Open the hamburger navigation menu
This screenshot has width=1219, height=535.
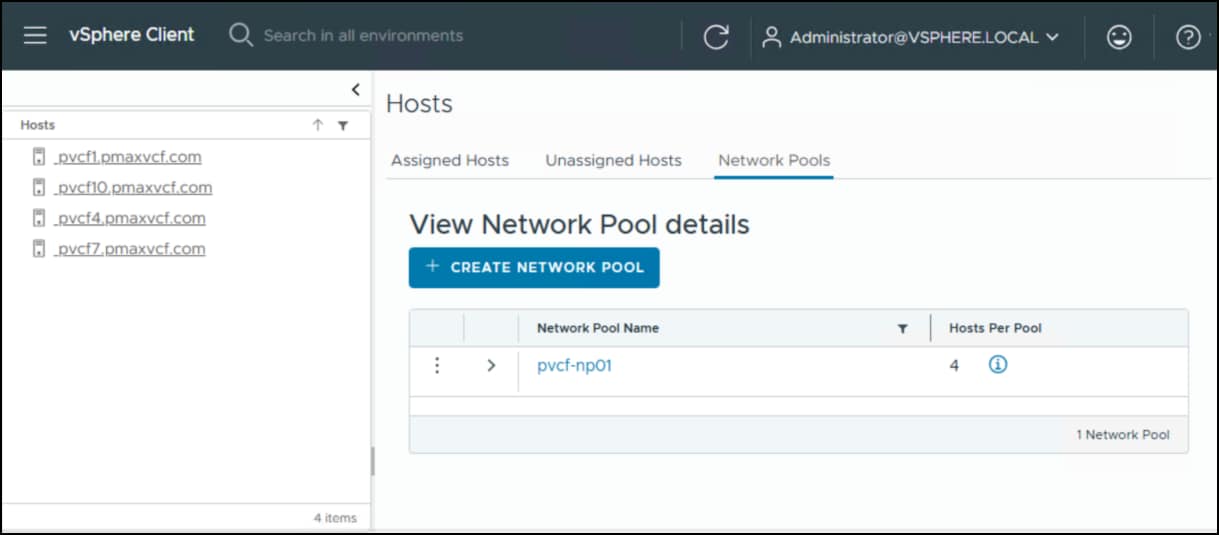35,35
